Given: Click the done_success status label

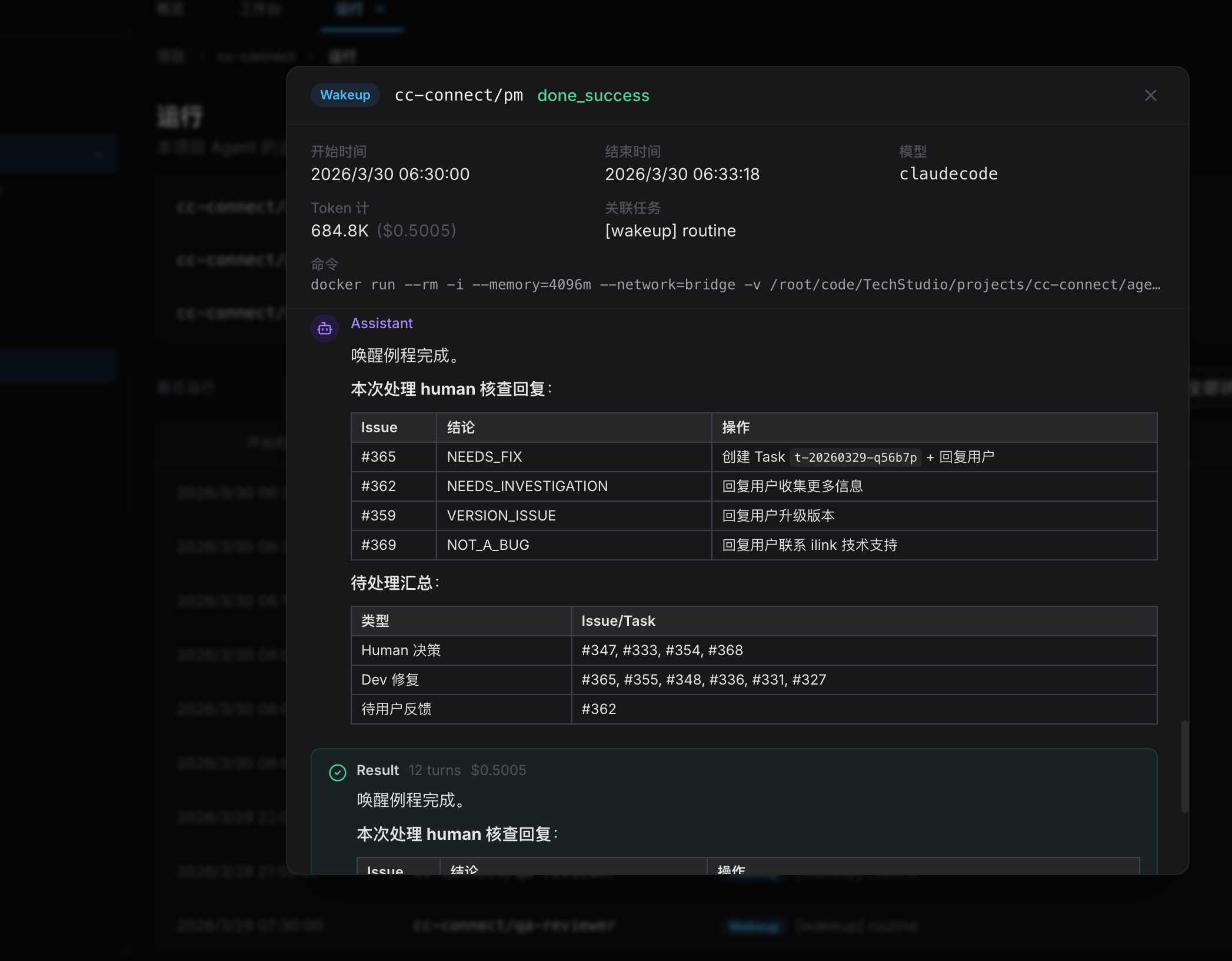Looking at the screenshot, I should [x=593, y=95].
